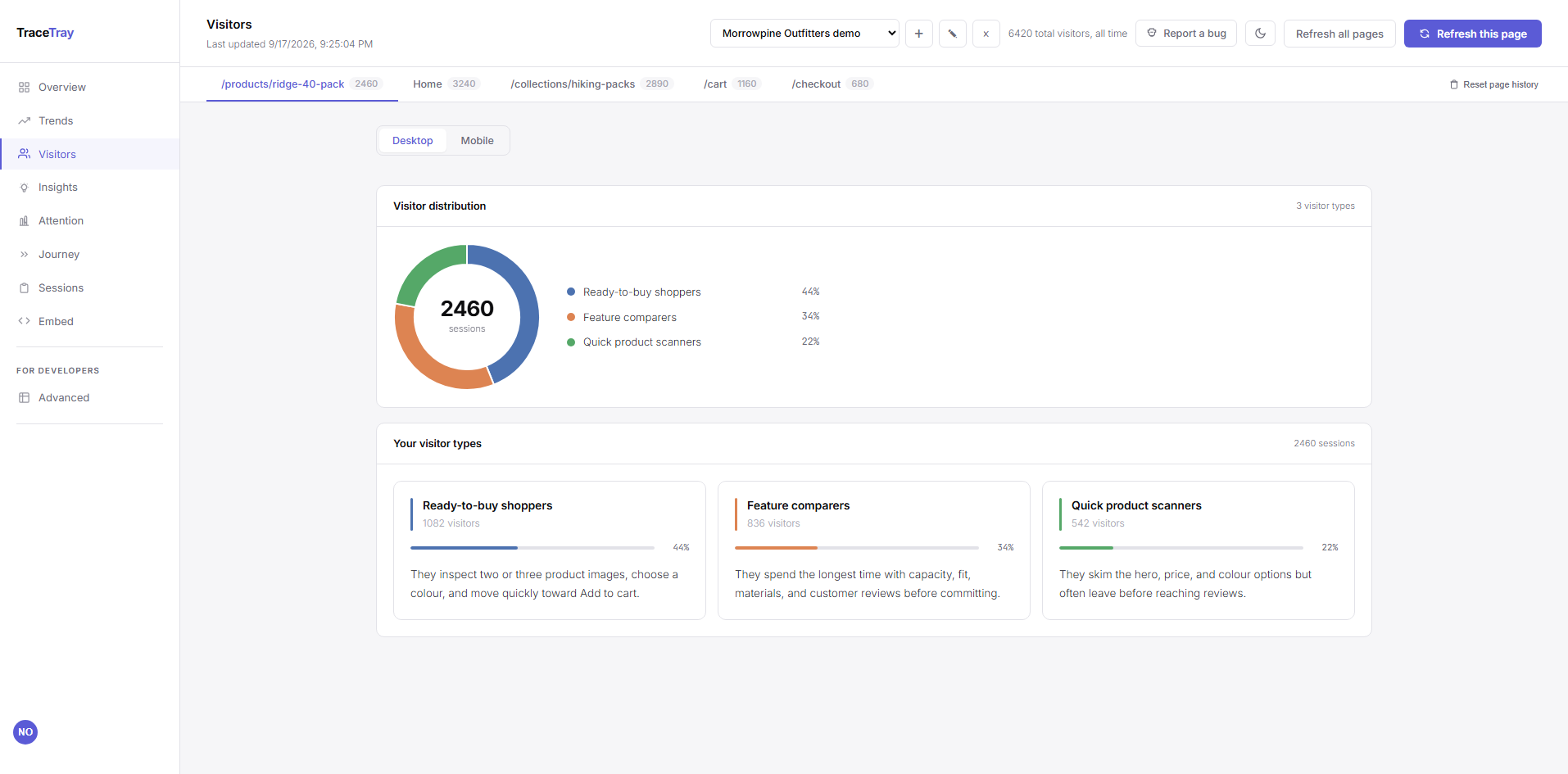The height and width of the screenshot is (774, 1568).
Task: Go to Trends in sidebar
Action: click(89, 120)
